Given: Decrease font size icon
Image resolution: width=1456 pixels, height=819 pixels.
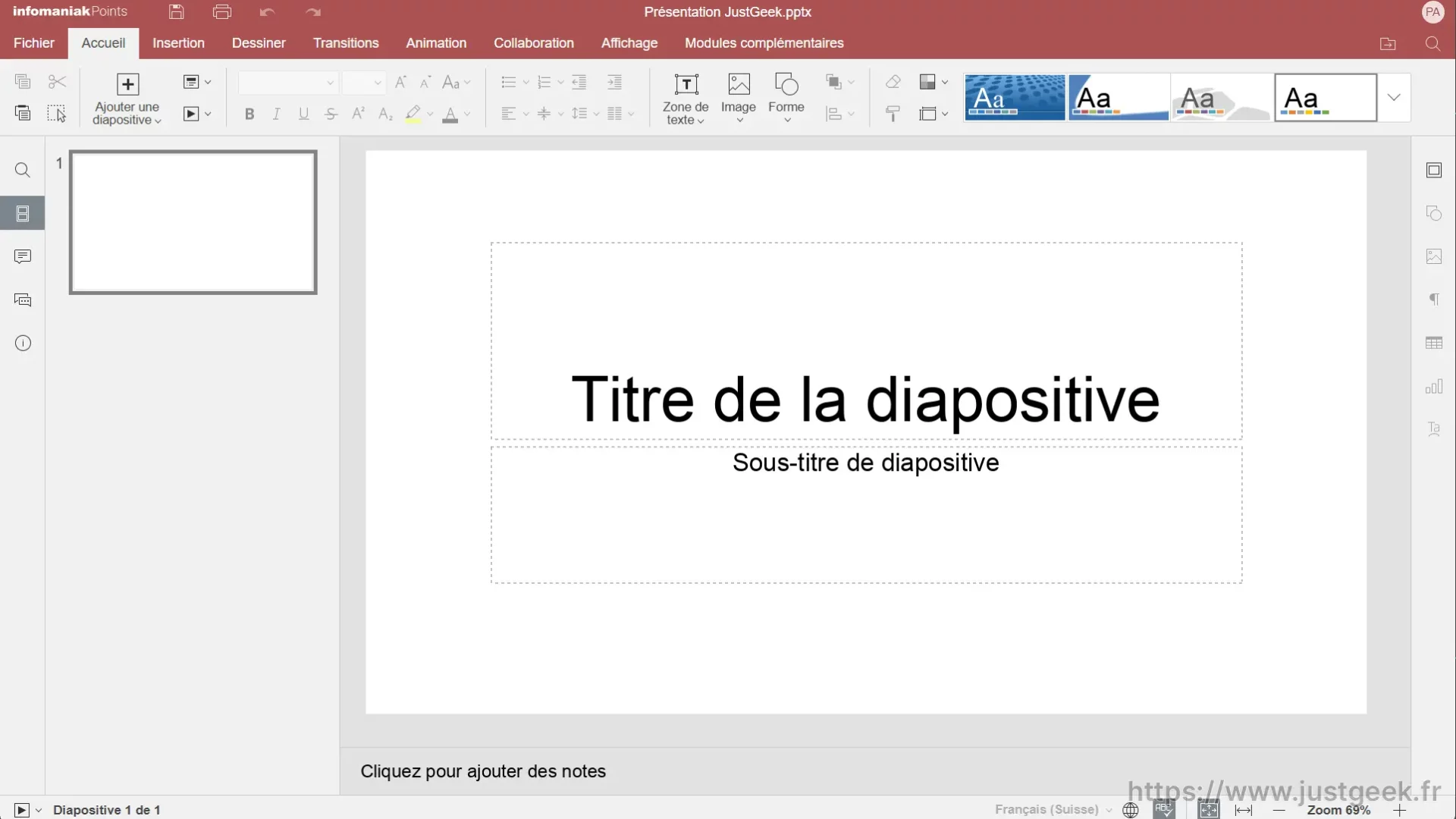Looking at the screenshot, I should coord(425,82).
